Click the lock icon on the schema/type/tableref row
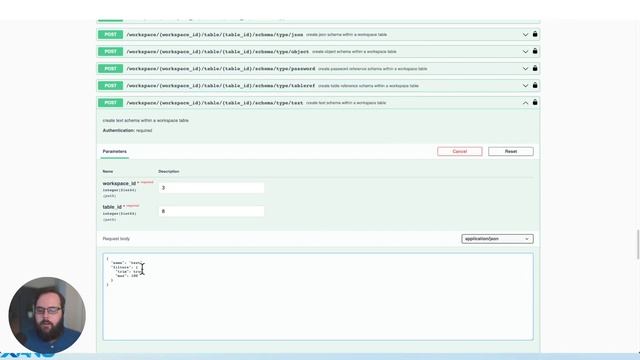This screenshot has height=360, width=640. [535, 86]
